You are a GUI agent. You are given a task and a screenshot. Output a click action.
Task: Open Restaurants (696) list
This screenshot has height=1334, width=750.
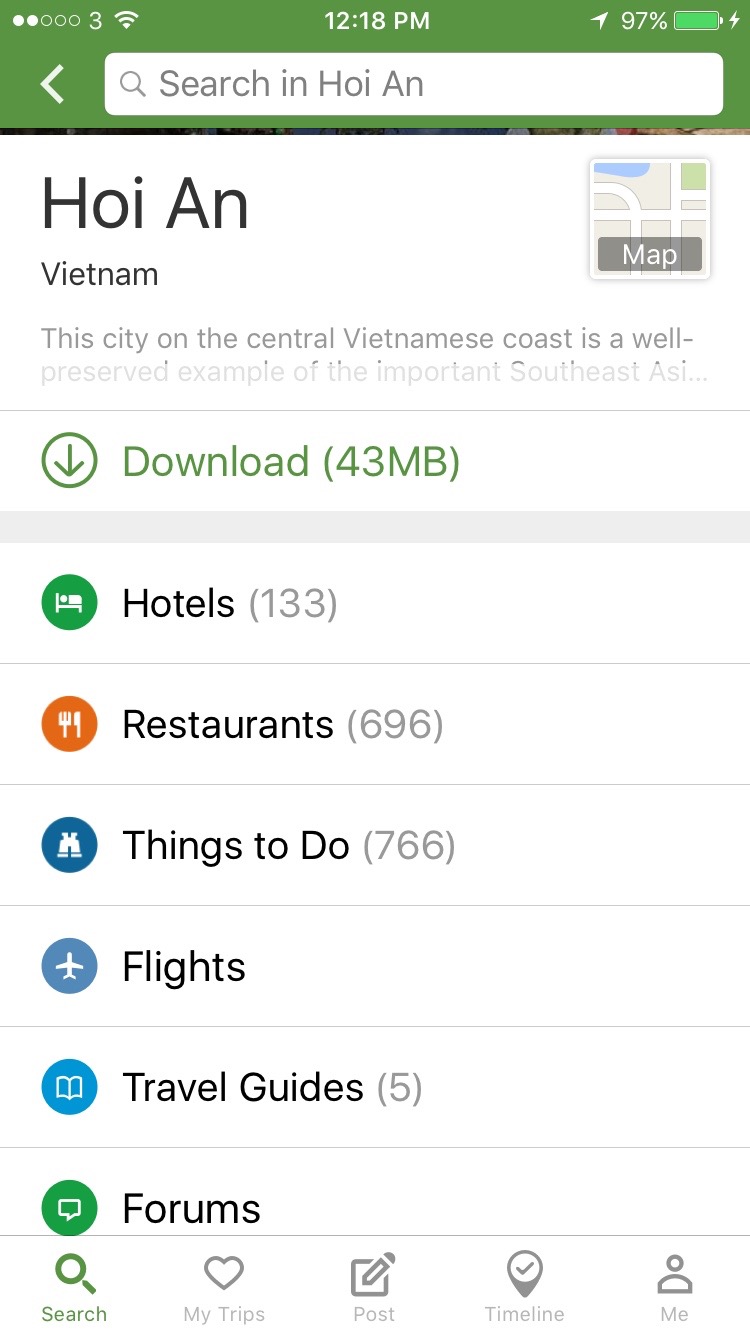[x=282, y=725]
